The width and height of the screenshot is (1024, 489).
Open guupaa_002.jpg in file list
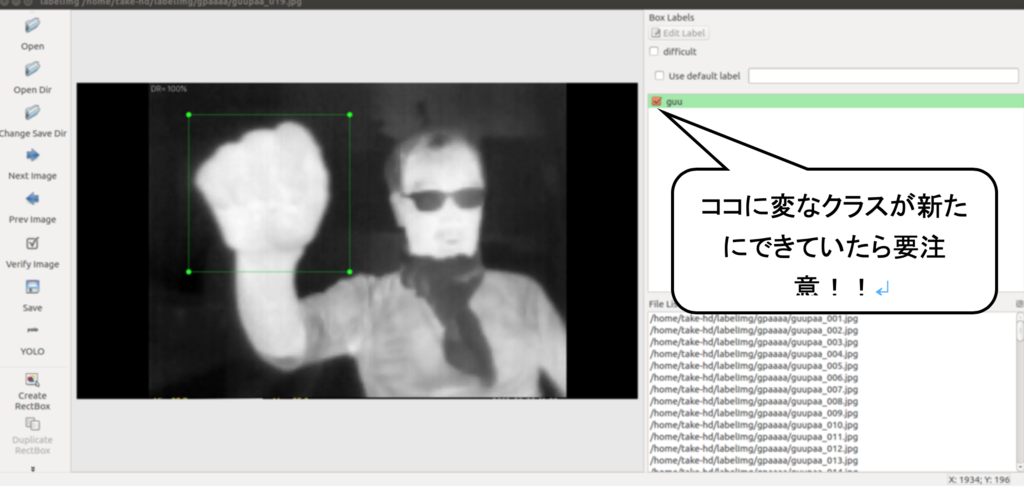coord(754,330)
